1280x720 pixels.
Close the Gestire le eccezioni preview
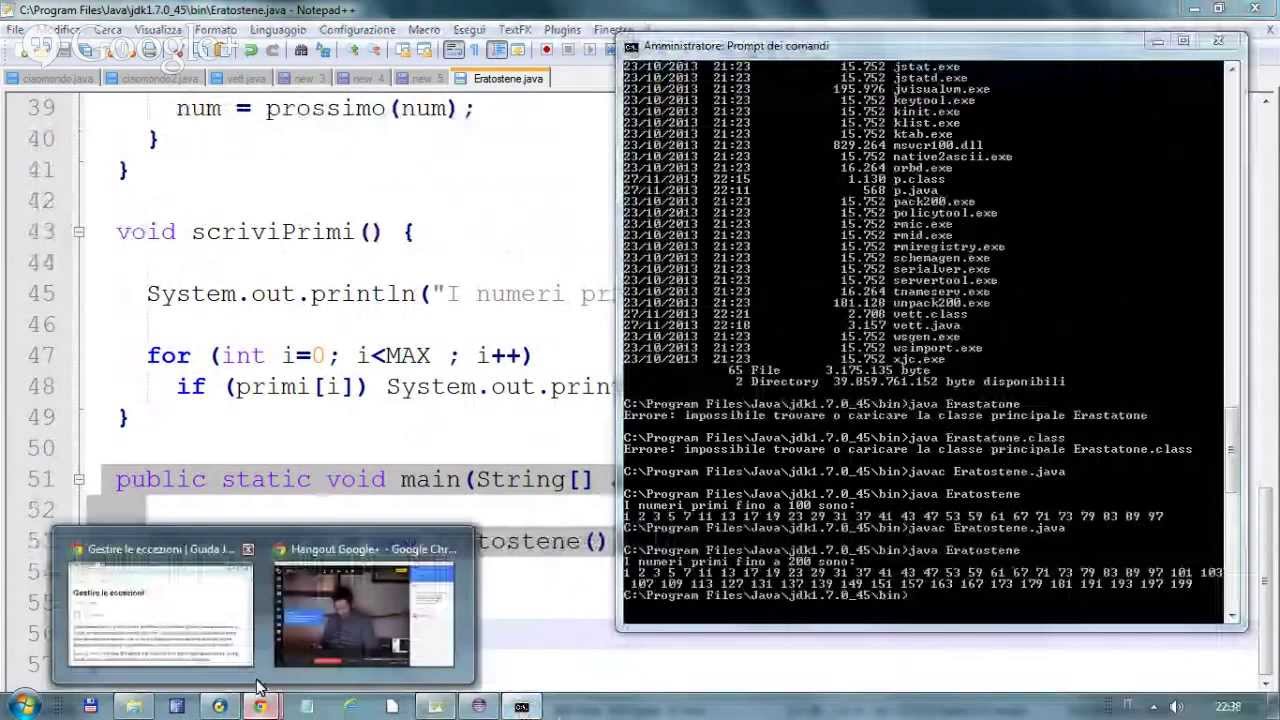(248, 549)
